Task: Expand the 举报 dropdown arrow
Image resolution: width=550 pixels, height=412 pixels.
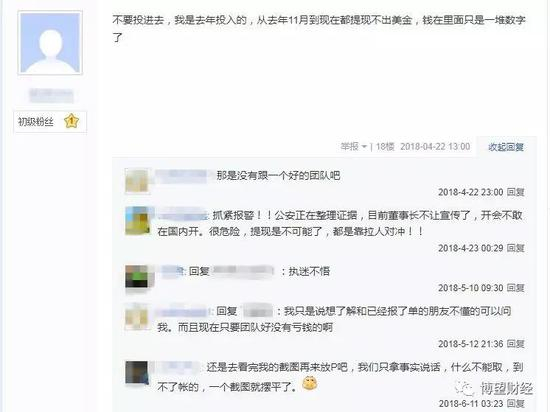Action: click(364, 146)
